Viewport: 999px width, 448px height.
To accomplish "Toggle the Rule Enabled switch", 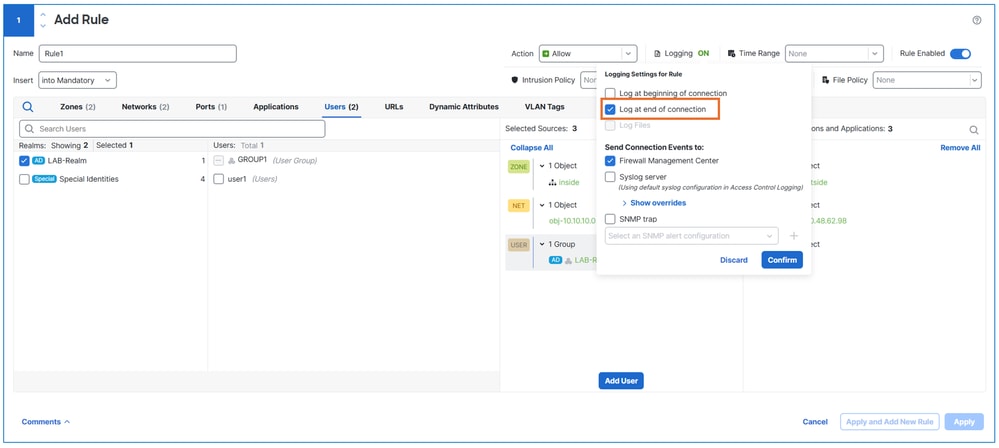I will [960, 54].
